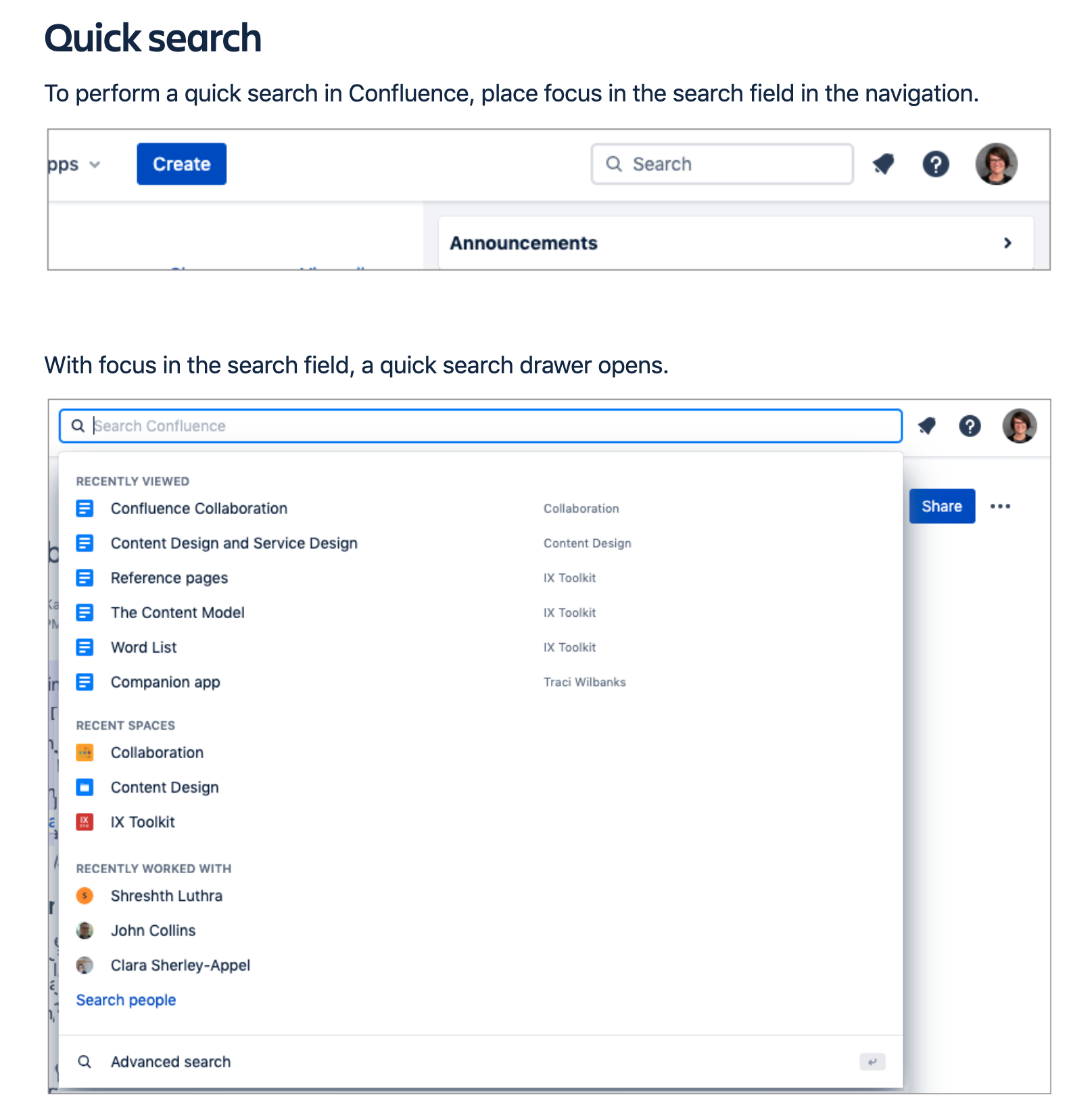
Task: Click the Share button
Action: coord(942,506)
